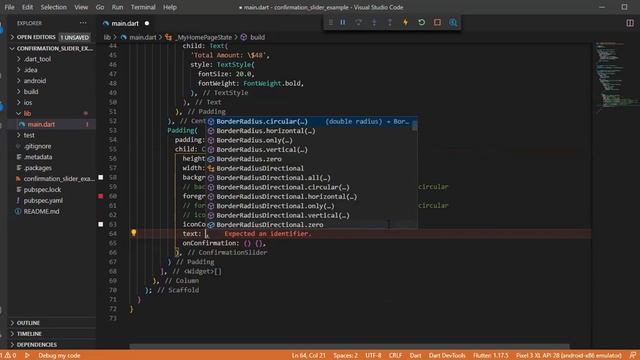Open the Help menu
The image size is (640, 360).
(x=170, y=7)
